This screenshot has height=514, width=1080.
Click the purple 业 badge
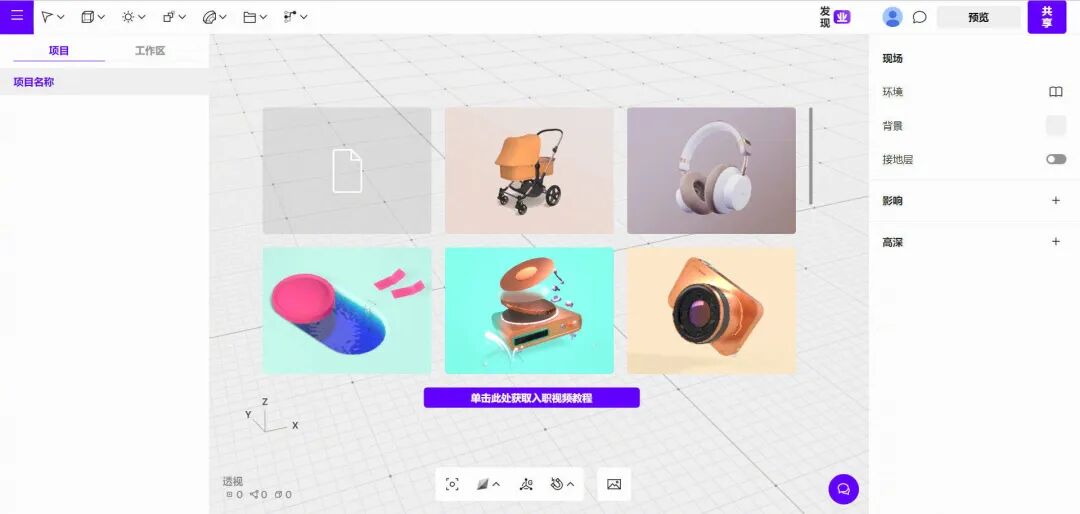coord(842,17)
